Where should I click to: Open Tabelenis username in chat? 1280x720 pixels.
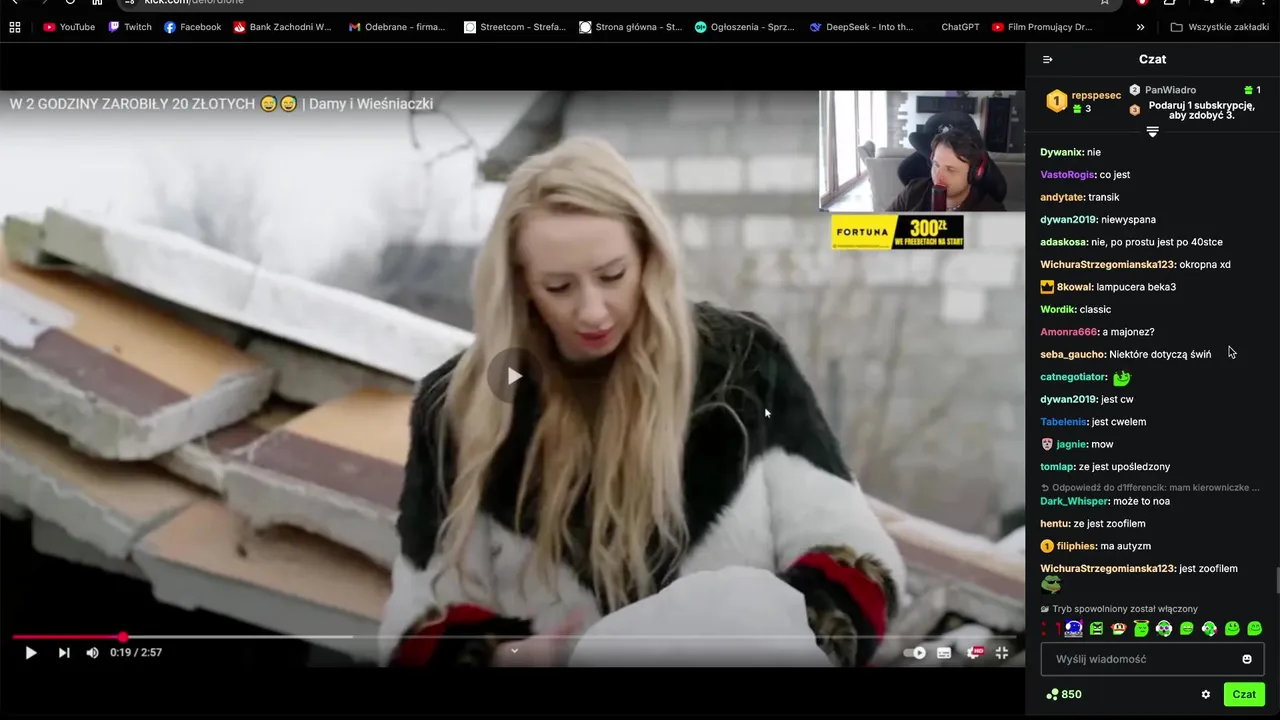(1064, 422)
